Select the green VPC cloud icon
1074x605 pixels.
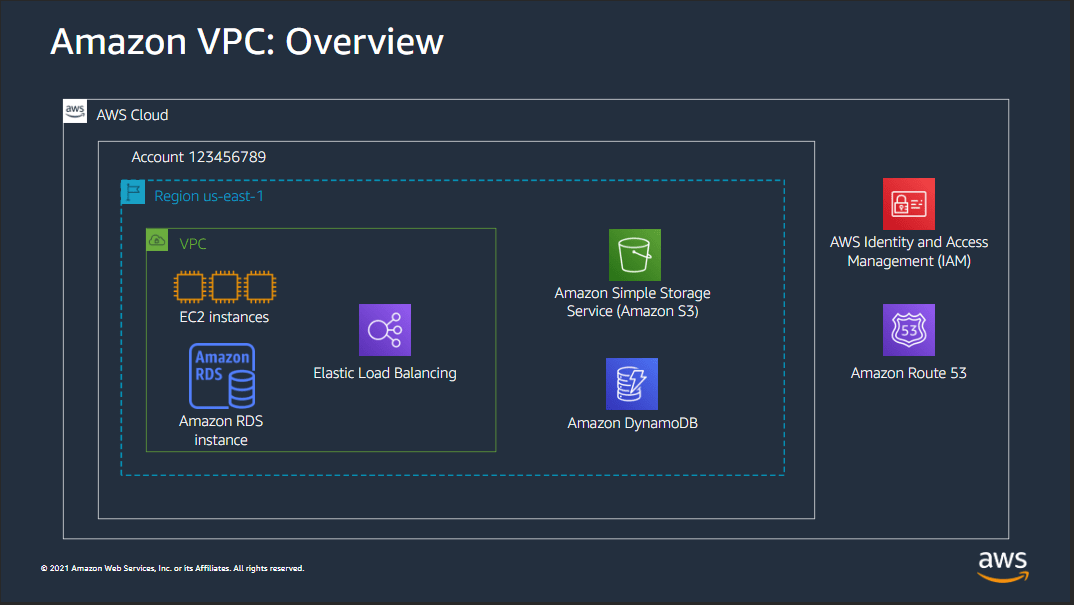tap(157, 240)
